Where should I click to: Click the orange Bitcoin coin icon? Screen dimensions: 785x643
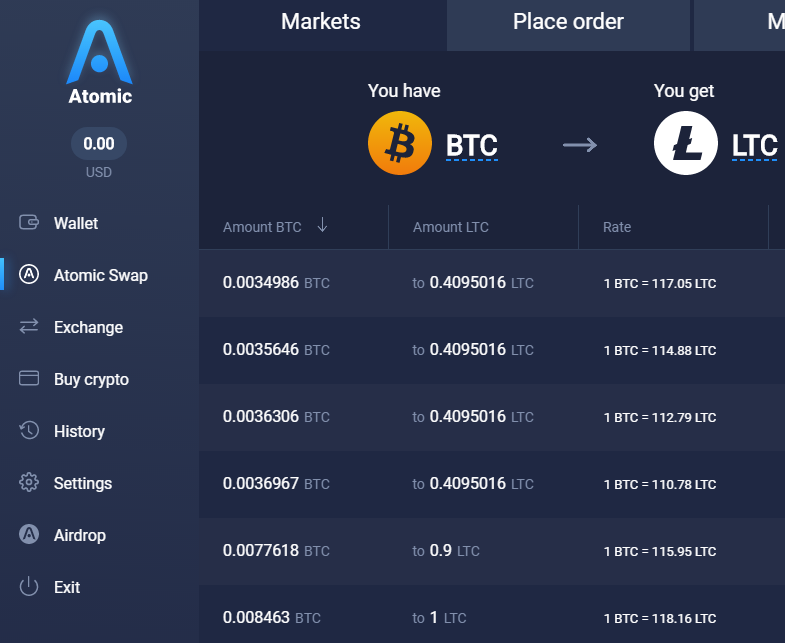(400, 143)
